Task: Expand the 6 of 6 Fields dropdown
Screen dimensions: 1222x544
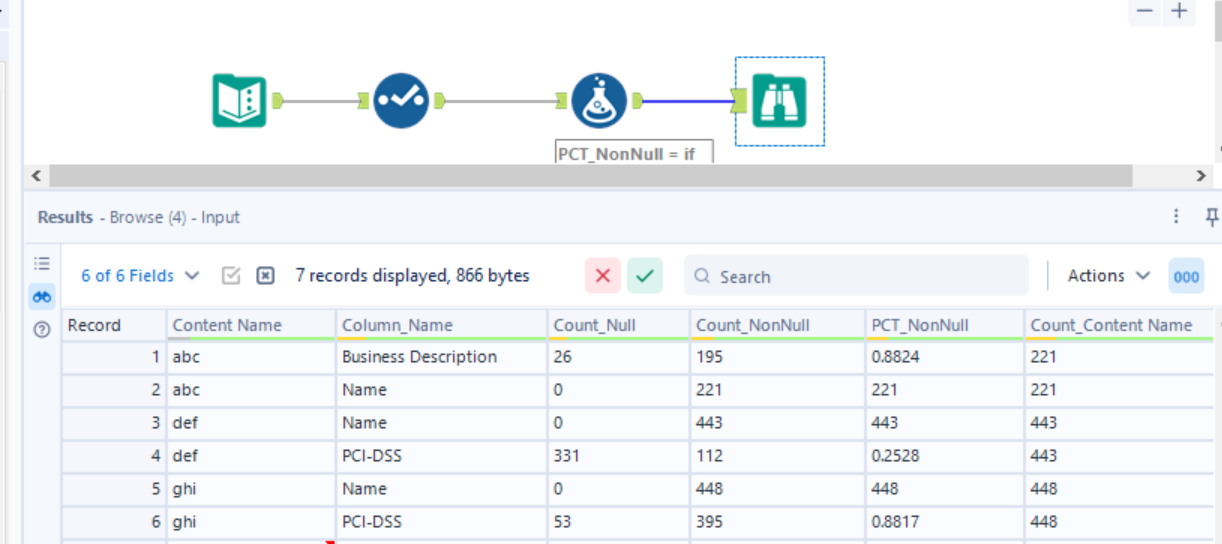Action: click(x=140, y=276)
